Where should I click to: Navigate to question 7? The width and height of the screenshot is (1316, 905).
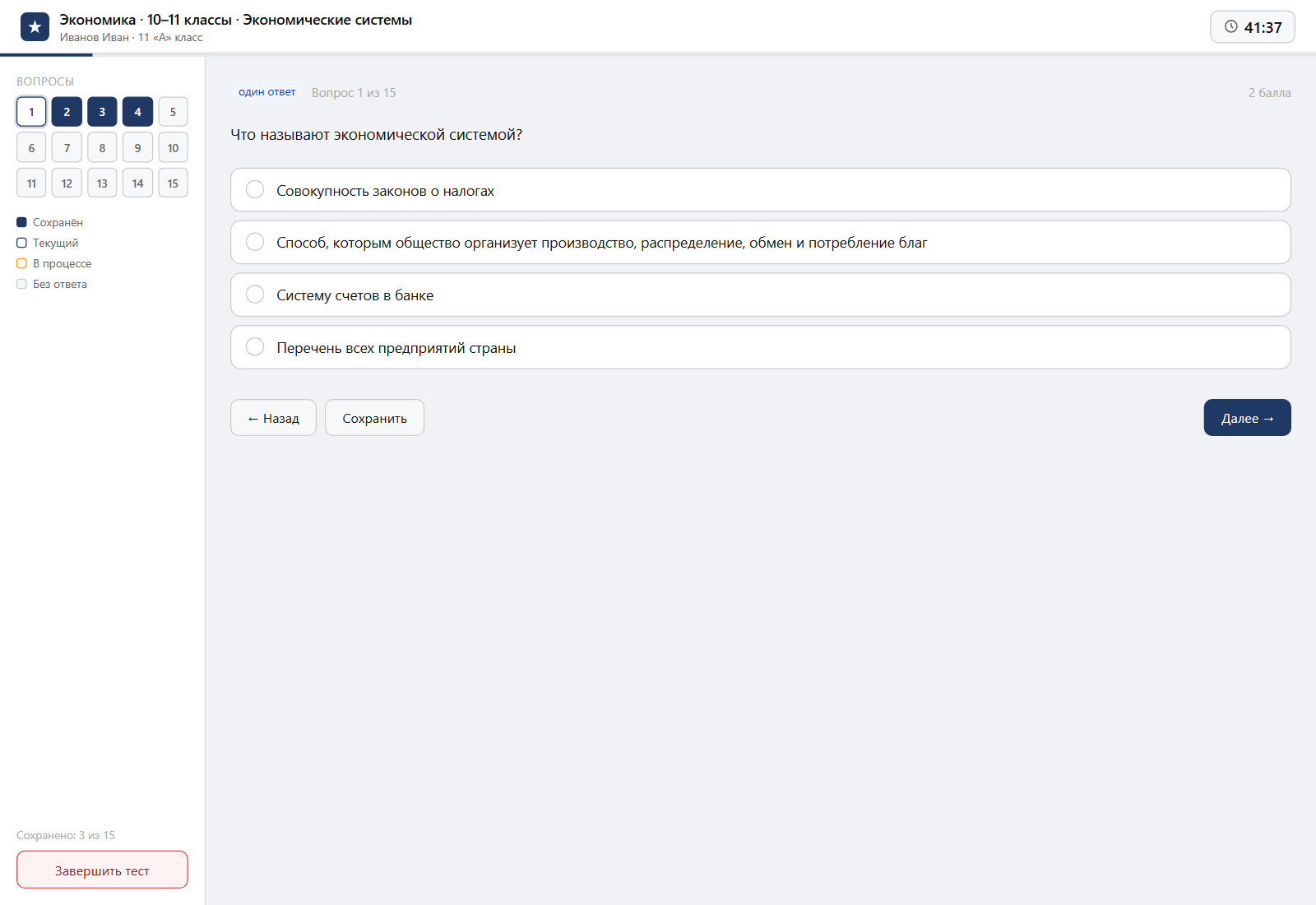click(67, 148)
